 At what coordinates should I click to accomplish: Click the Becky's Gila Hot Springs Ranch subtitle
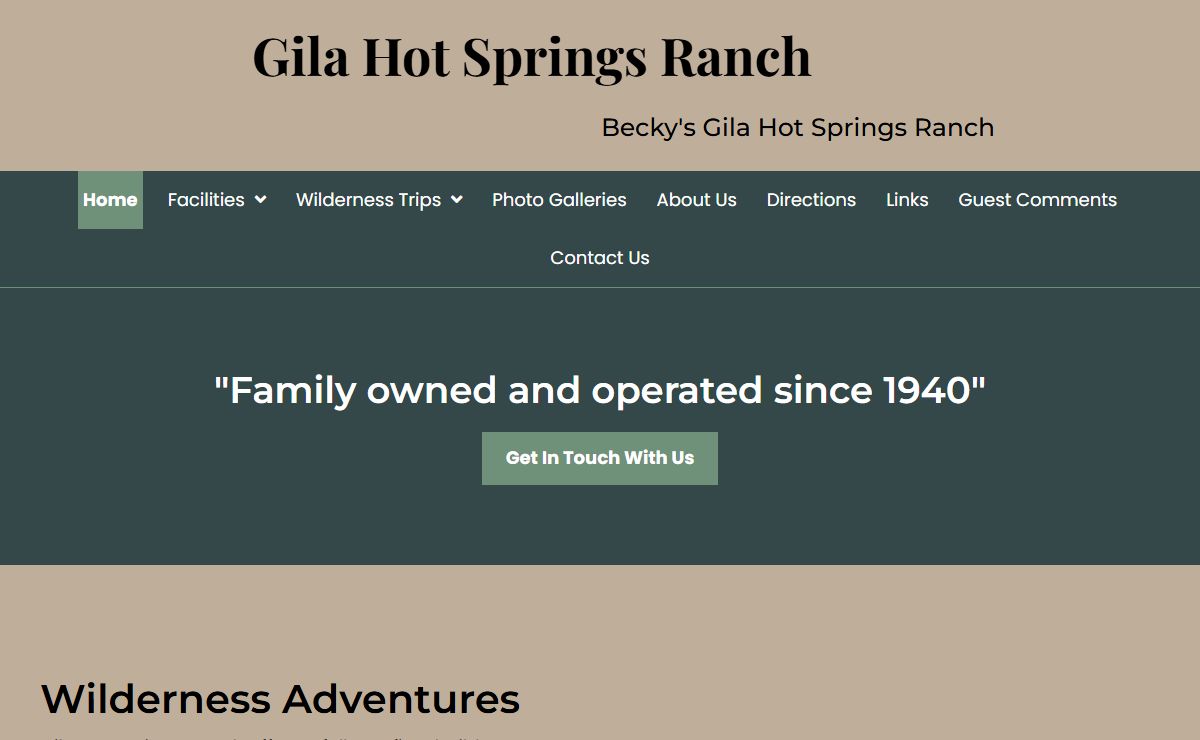[797, 128]
